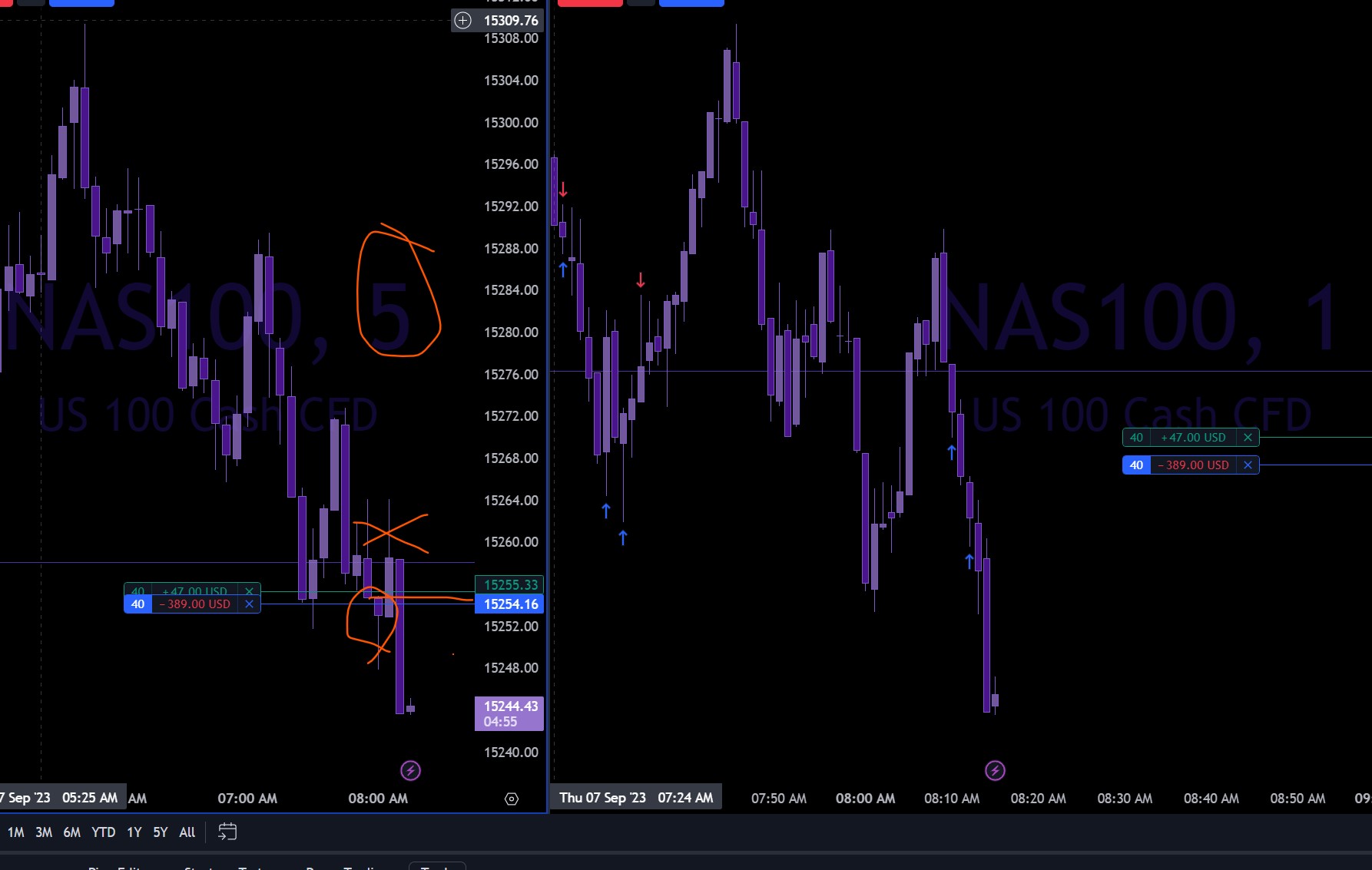Click 15284.00 on the price scale
The height and width of the screenshot is (870, 1372).
point(511,290)
